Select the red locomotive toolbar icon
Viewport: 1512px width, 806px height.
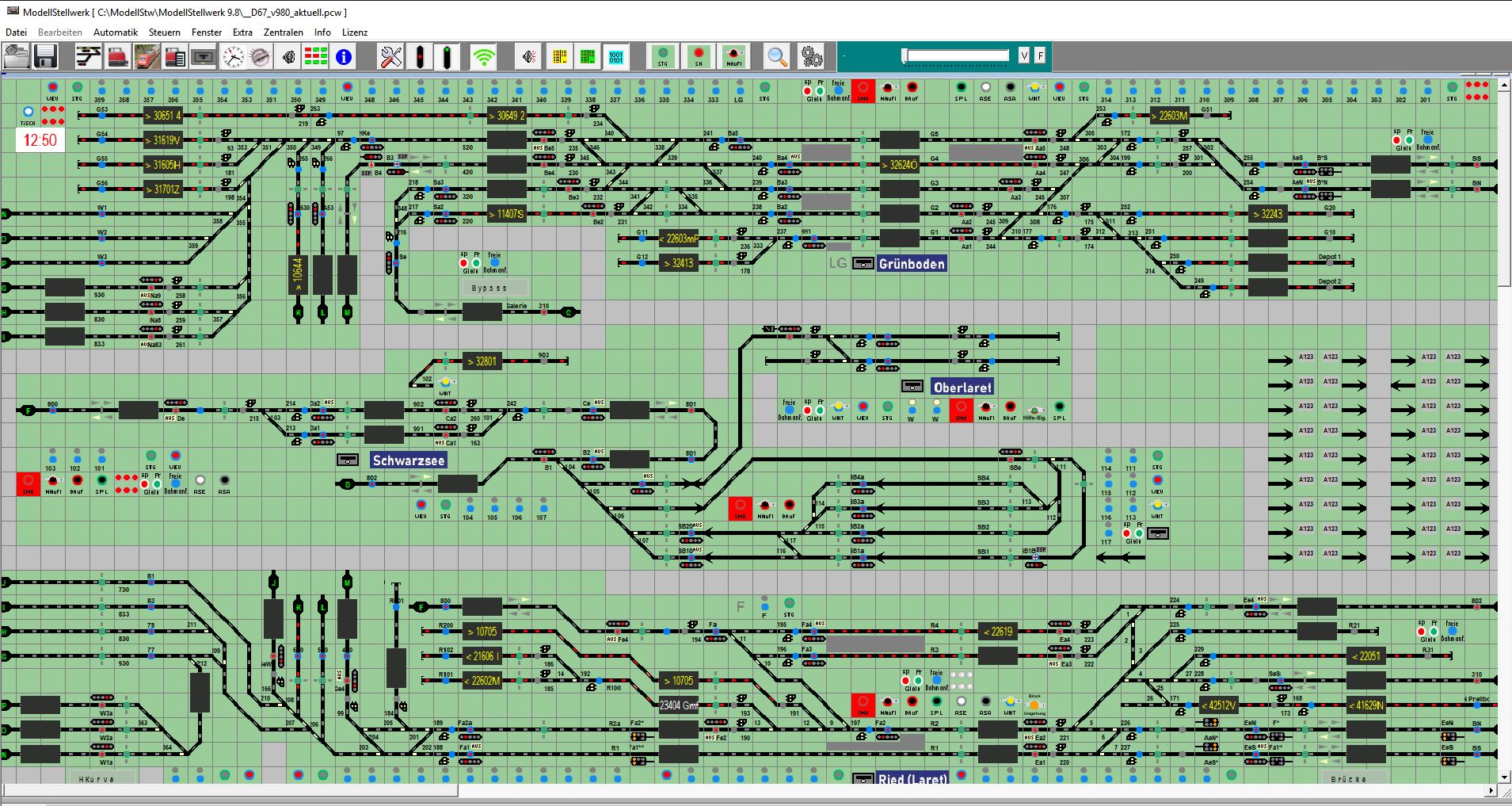118,57
